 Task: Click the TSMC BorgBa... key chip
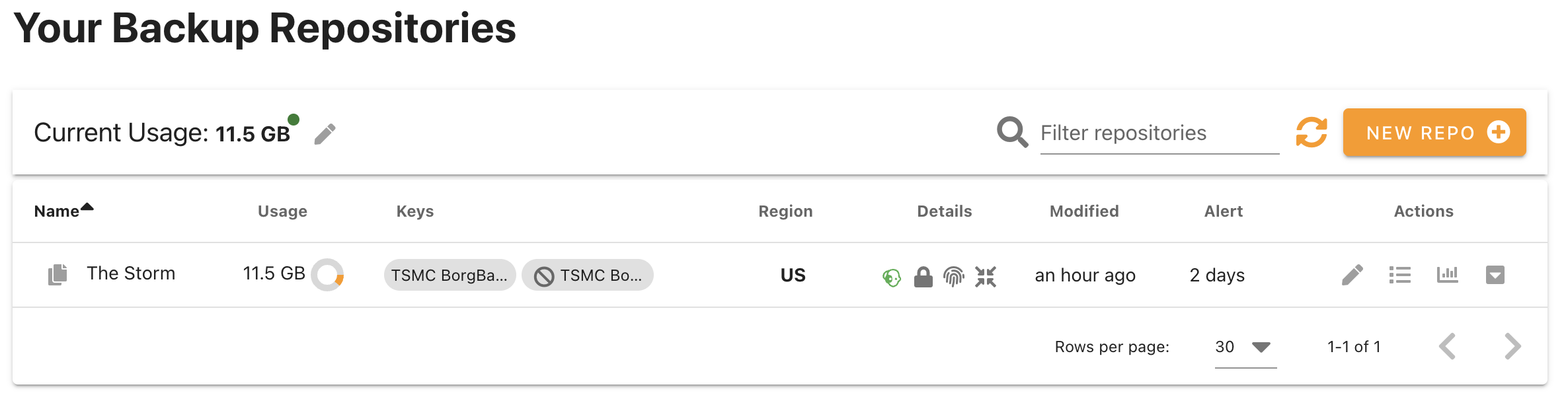tap(450, 275)
